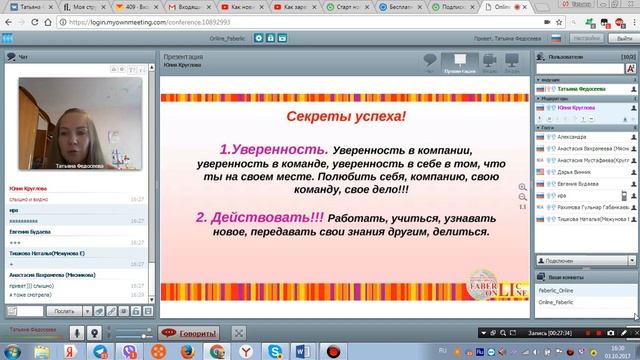Click in the users search field

[x=580, y=69]
